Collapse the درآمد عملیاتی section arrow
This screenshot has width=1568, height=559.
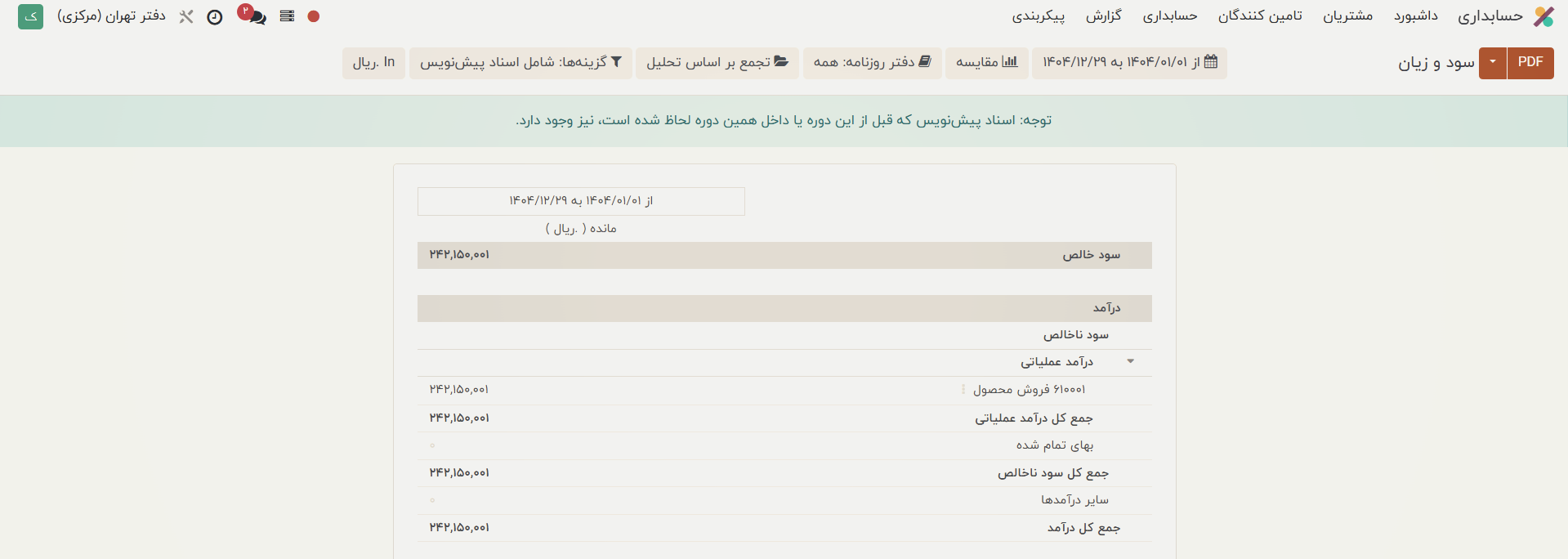pos(1131,361)
